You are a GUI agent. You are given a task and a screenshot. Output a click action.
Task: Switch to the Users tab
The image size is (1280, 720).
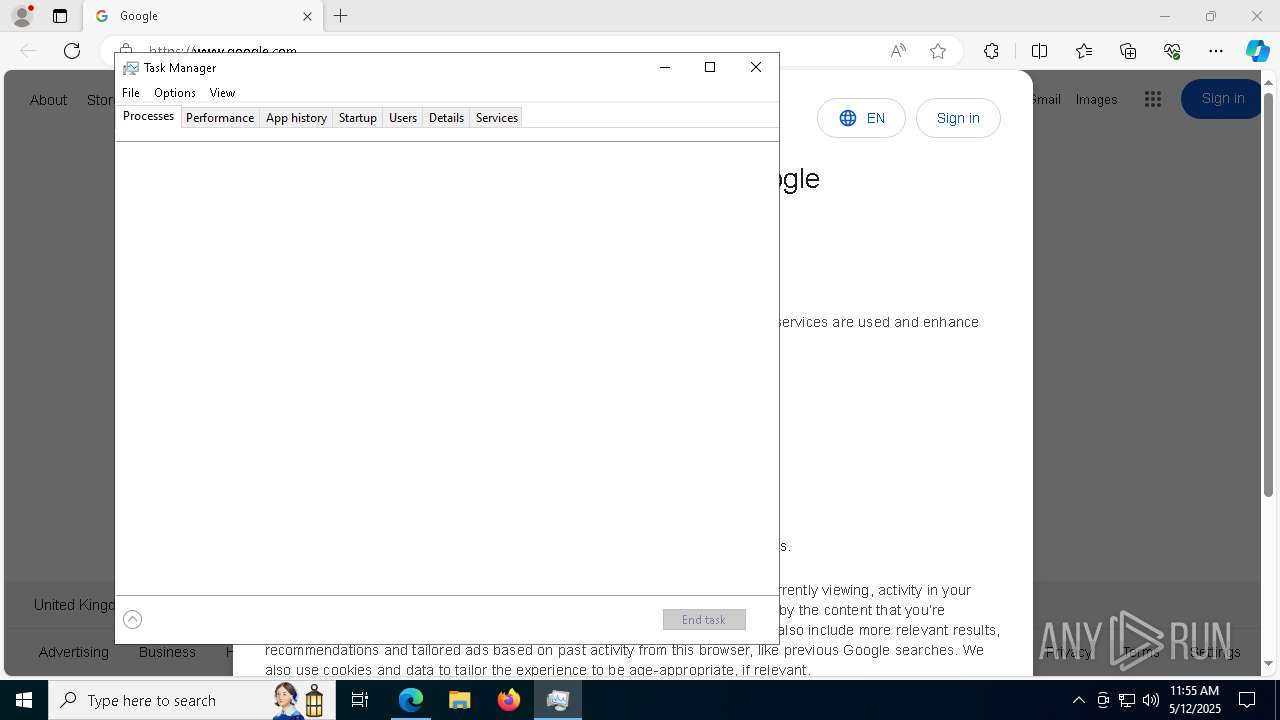point(403,118)
